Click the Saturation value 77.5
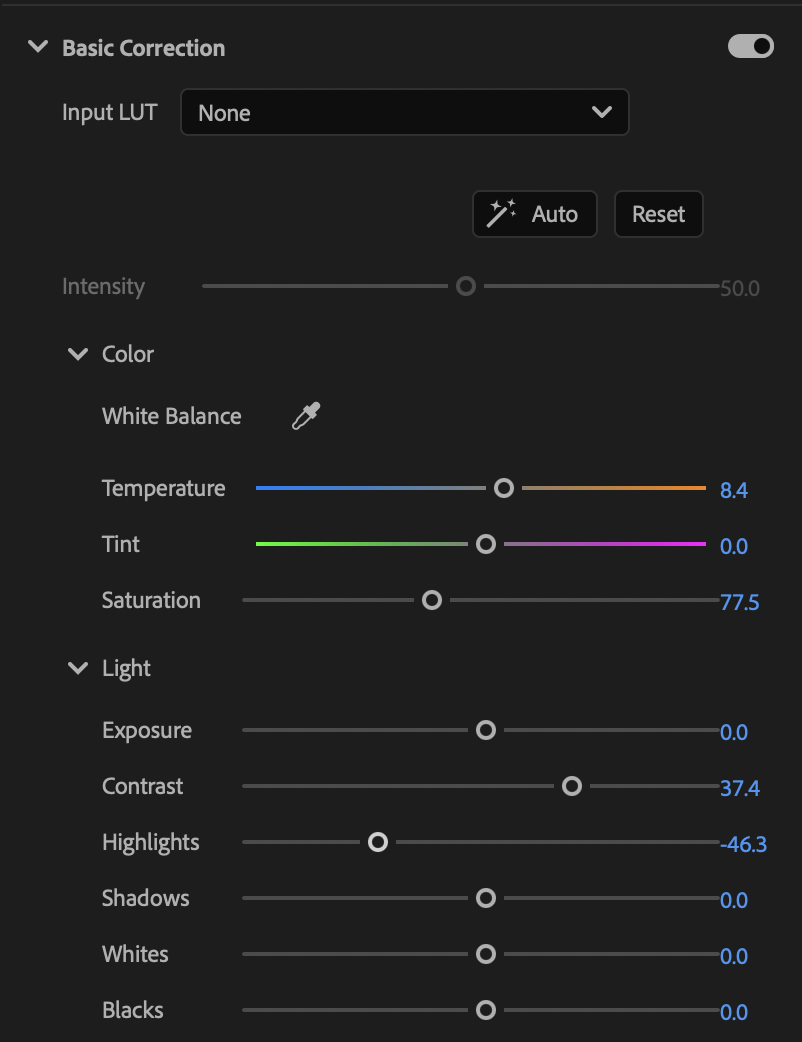This screenshot has width=802, height=1042. (x=740, y=602)
